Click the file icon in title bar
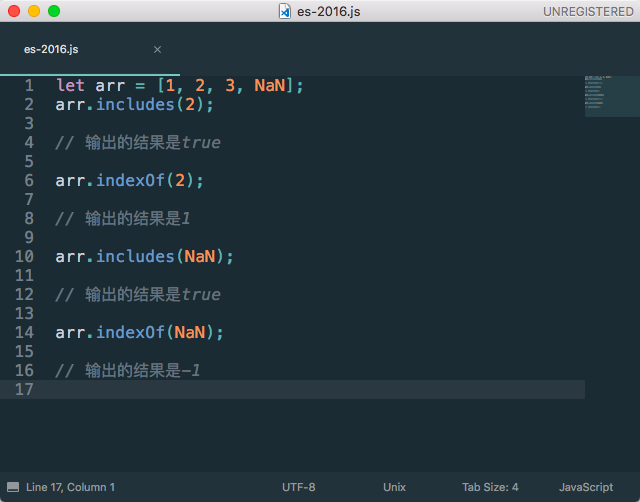This screenshot has width=640, height=502. click(284, 11)
